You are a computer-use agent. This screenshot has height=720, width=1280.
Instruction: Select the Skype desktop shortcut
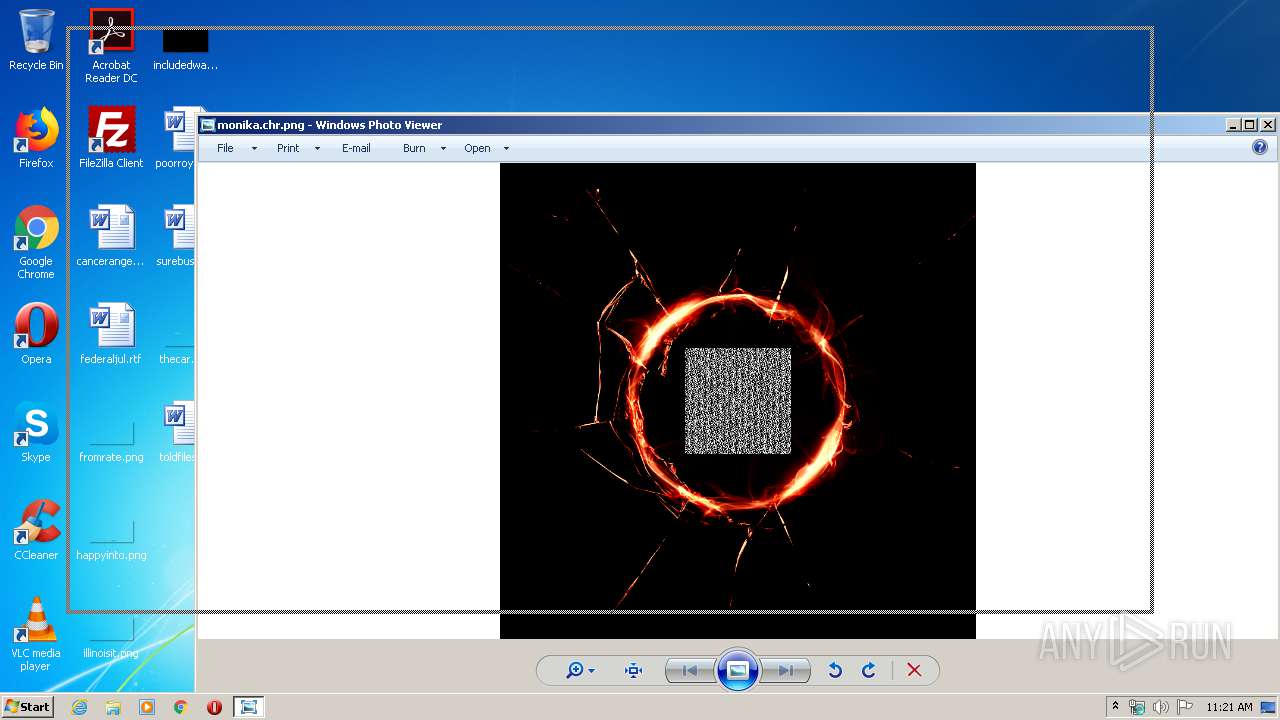tap(36, 433)
